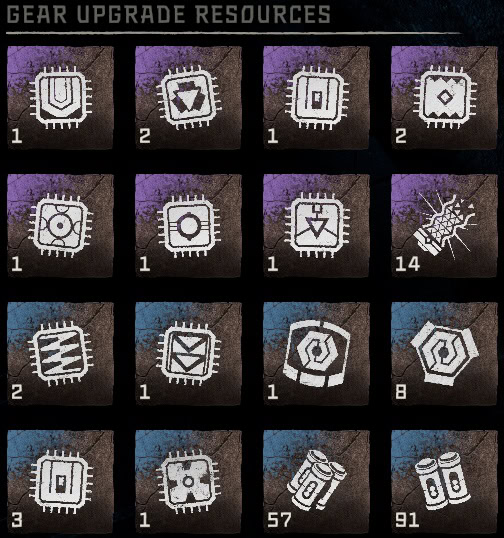Click the triple canister resource, count 57
Viewport: 504px width, 538px height.
[x=316, y=482]
